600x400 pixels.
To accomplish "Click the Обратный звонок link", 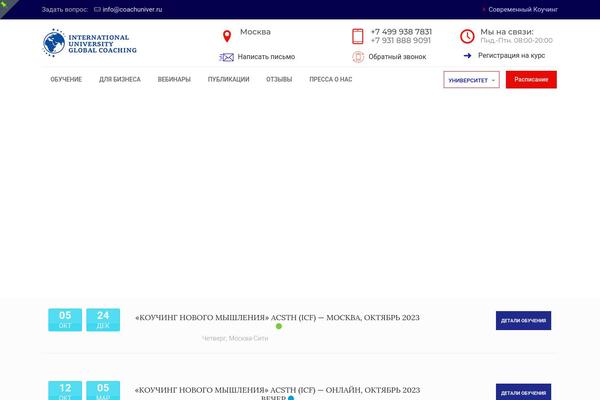I will [397, 57].
